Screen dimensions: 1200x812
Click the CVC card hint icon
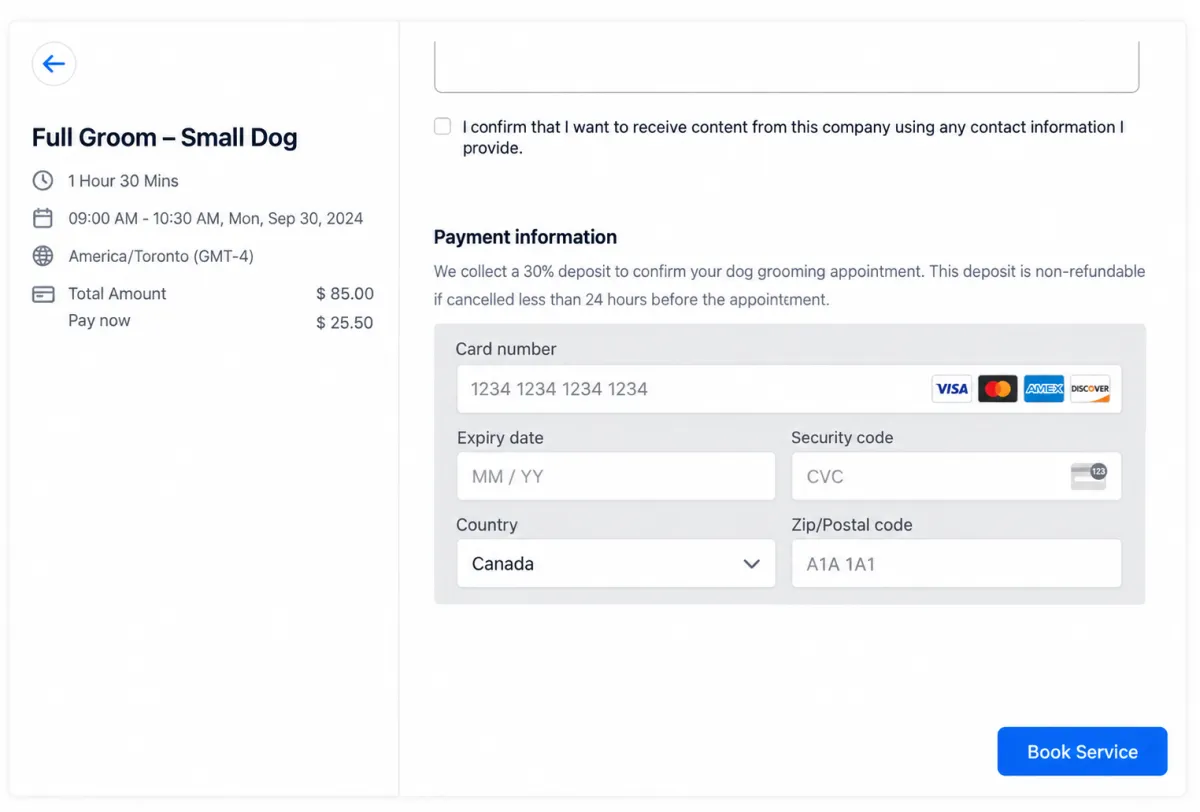[x=1089, y=476]
